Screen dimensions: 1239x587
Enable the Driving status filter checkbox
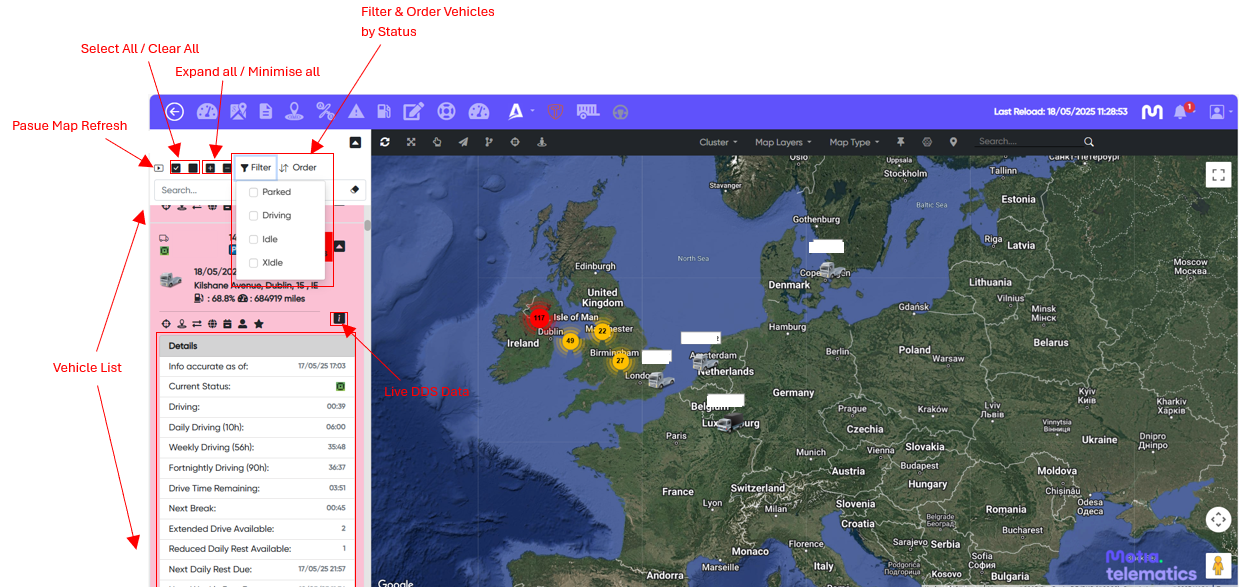tap(254, 216)
